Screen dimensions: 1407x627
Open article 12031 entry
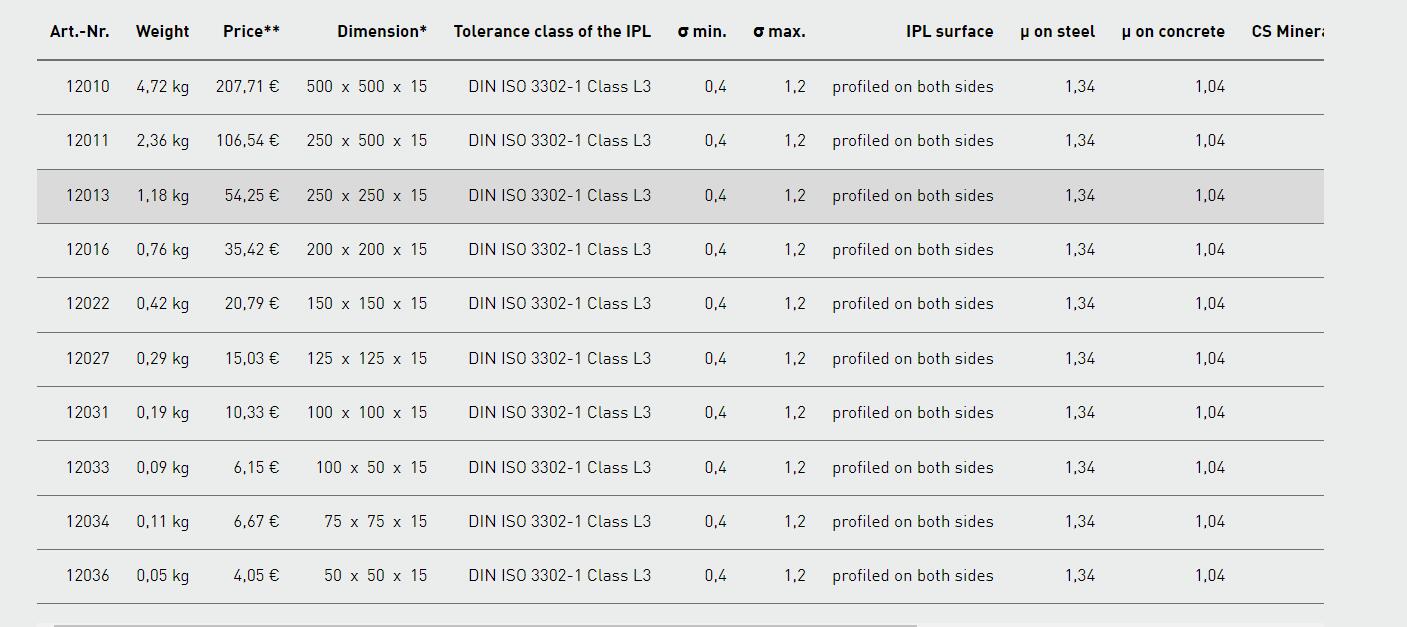pos(680,413)
